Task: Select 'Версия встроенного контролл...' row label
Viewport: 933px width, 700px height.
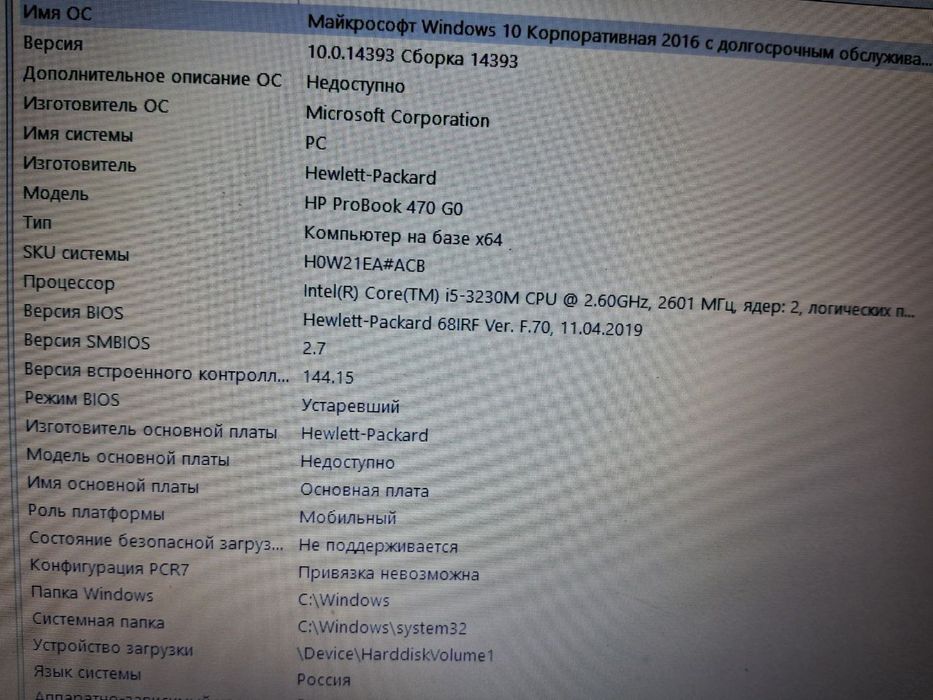Action: 156,373
